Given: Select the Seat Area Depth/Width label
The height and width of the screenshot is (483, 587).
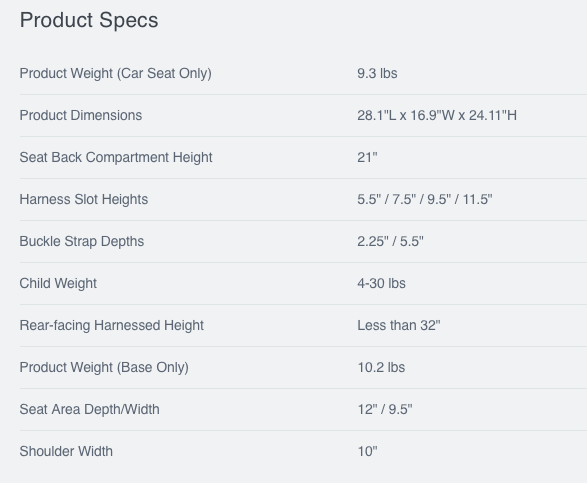Looking at the screenshot, I should (89, 409).
